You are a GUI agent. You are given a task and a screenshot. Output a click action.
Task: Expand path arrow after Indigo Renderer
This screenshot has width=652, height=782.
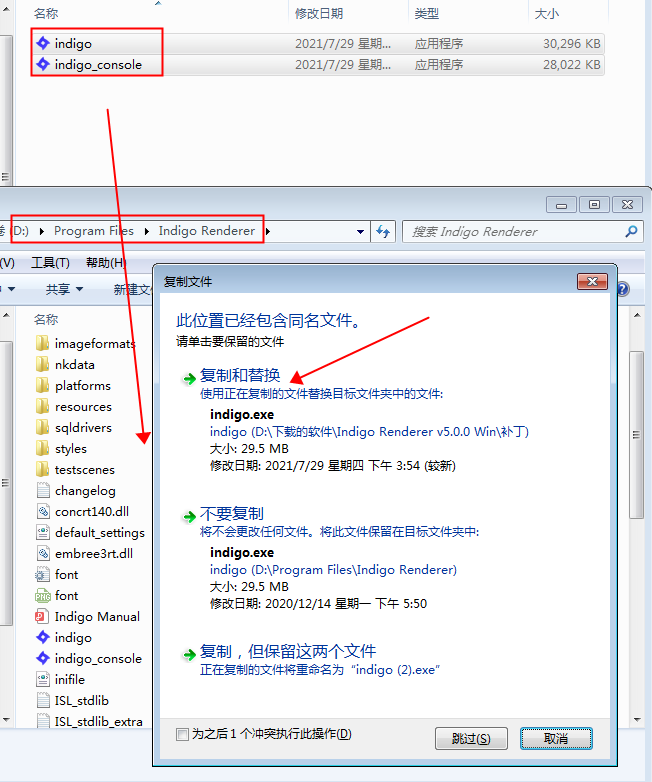pos(268,231)
